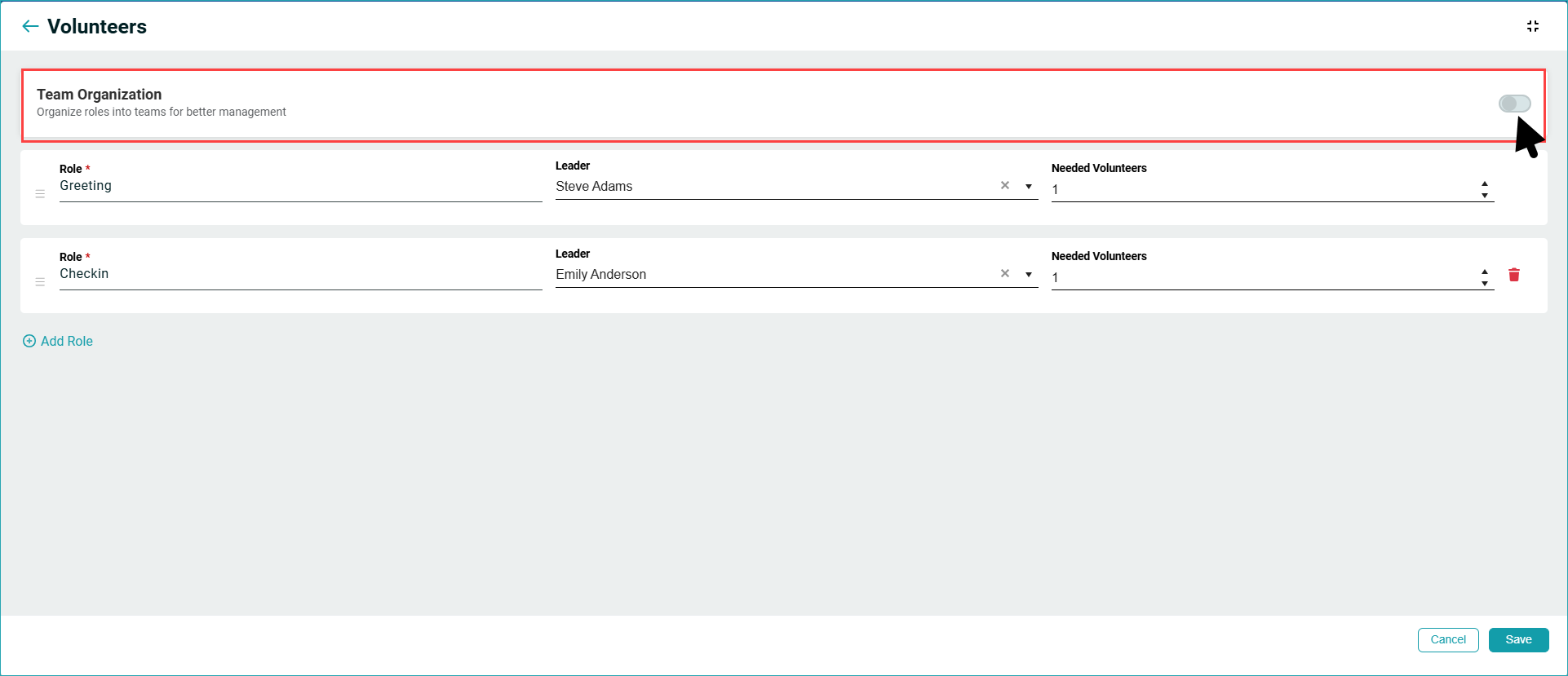
Task: Click the back arrow next to Volunteers
Action: point(30,26)
